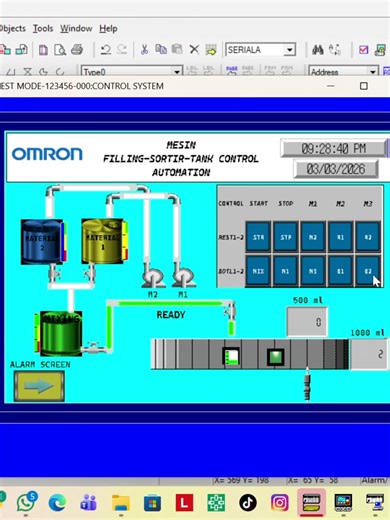Click the M2 pump graphic
Viewport: 390px width, 520px height.
point(153,276)
